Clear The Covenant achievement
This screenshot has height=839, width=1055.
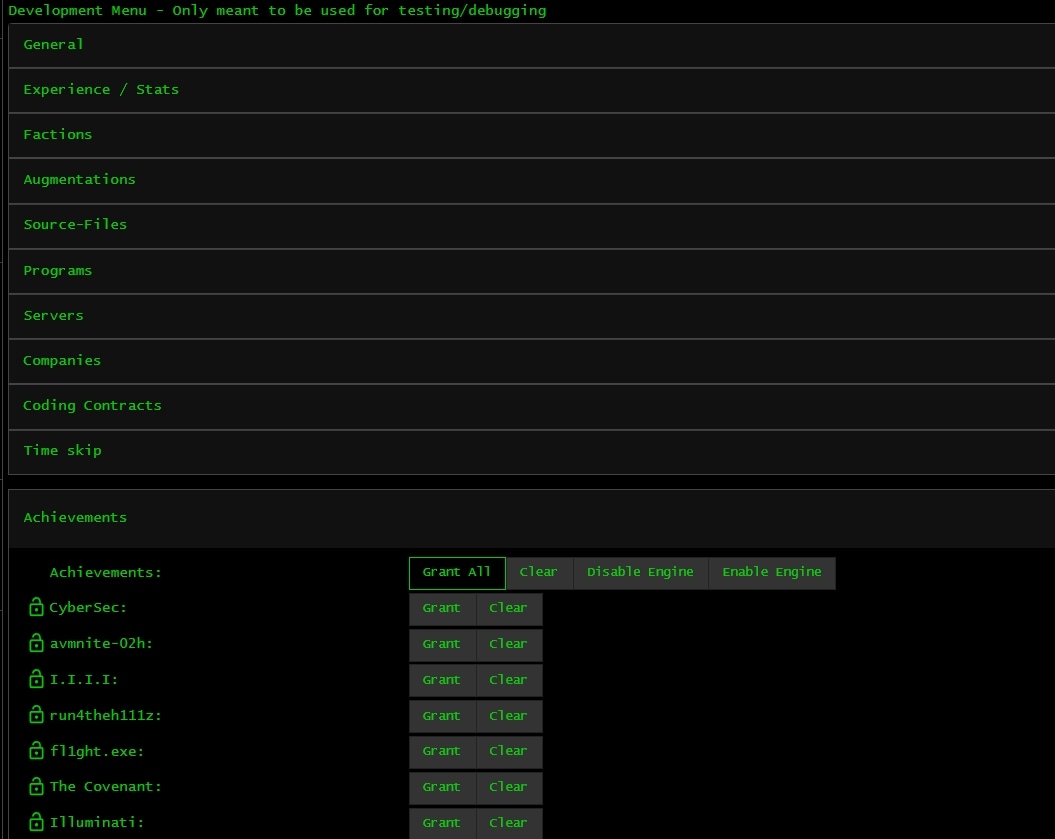tap(509, 787)
